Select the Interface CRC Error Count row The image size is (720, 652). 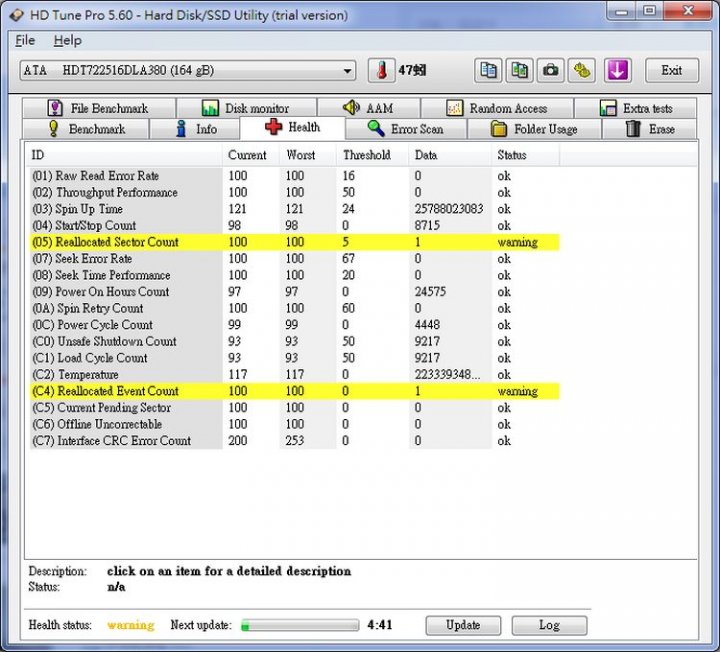pos(295,441)
